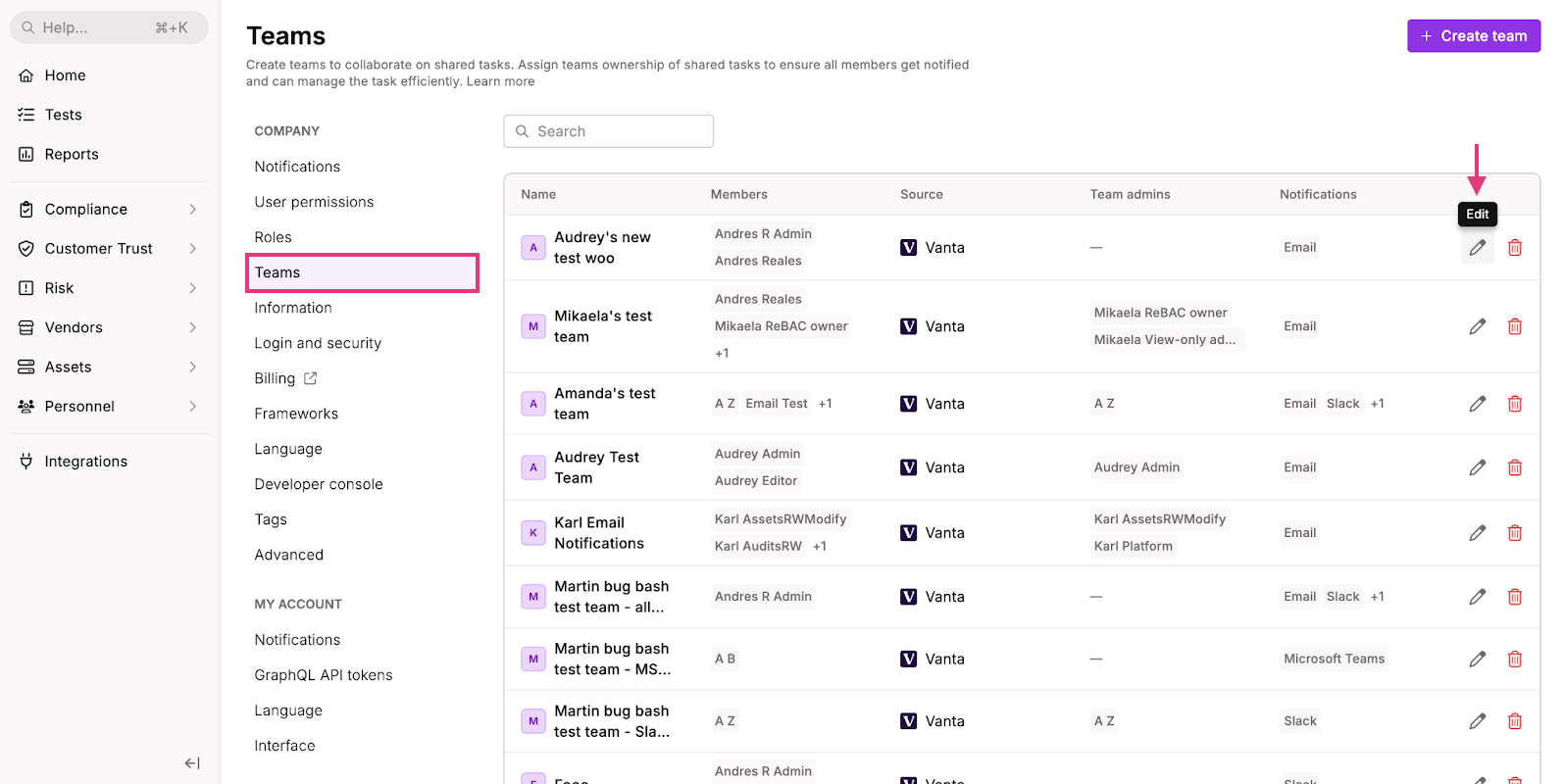This screenshot has height=784, width=1564.
Task: Expand the Risk section chevron
Action: pos(192,288)
